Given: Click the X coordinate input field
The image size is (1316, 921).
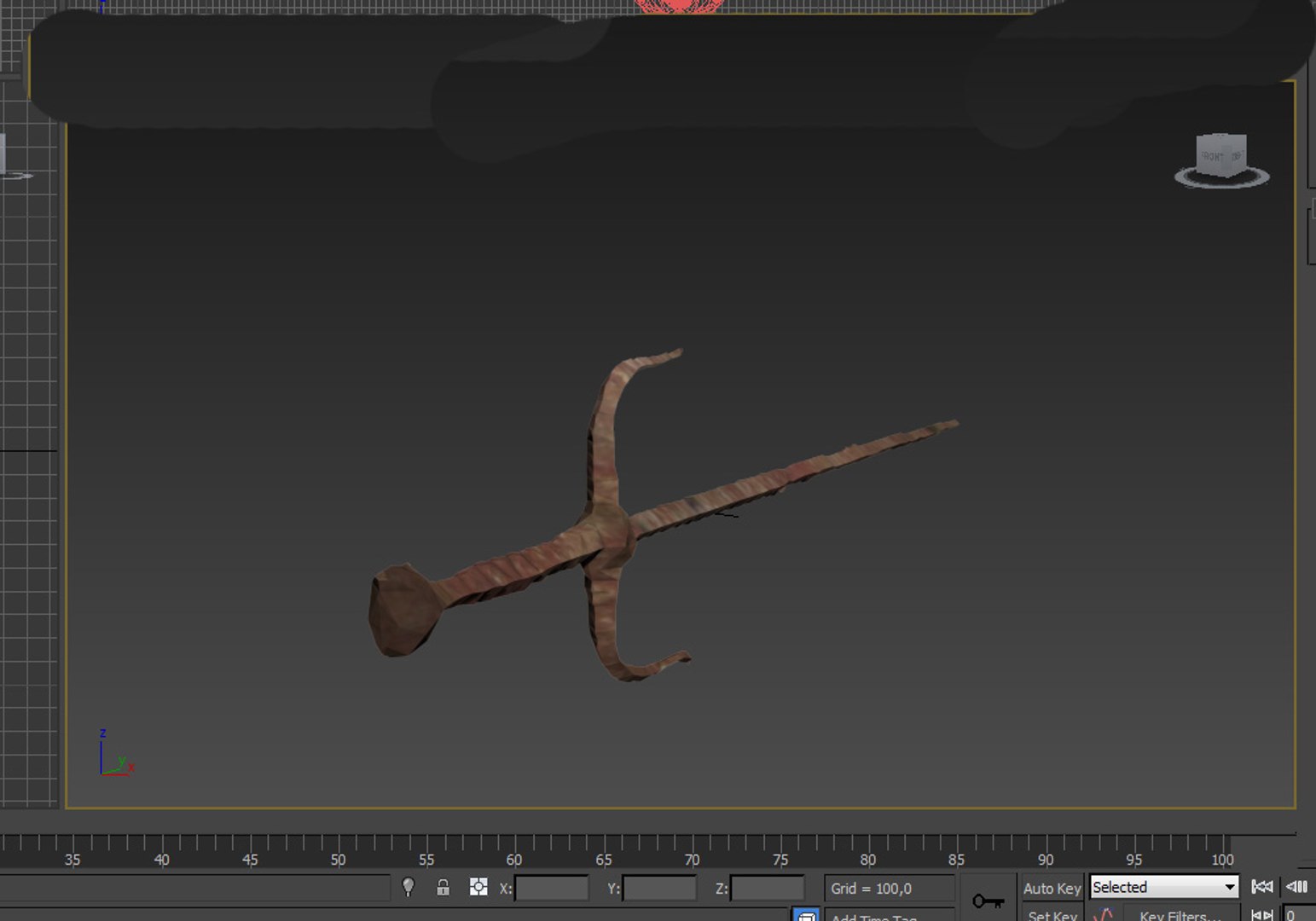Looking at the screenshot, I should [x=551, y=889].
